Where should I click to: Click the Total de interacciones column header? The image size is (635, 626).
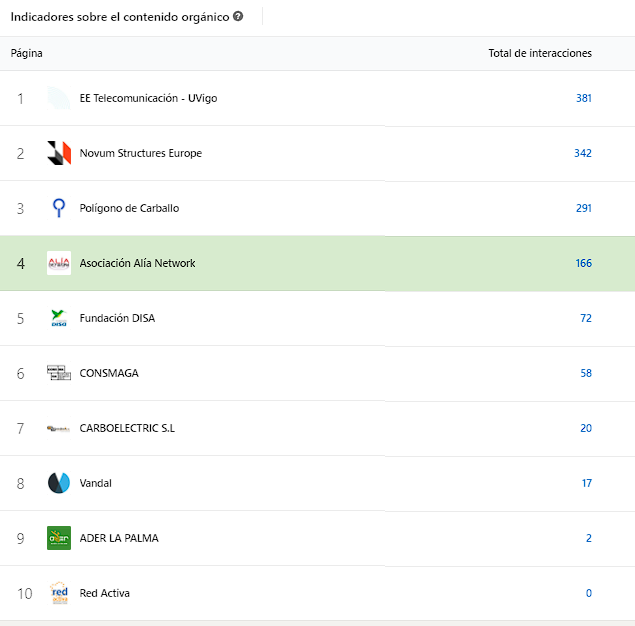pos(540,53)
